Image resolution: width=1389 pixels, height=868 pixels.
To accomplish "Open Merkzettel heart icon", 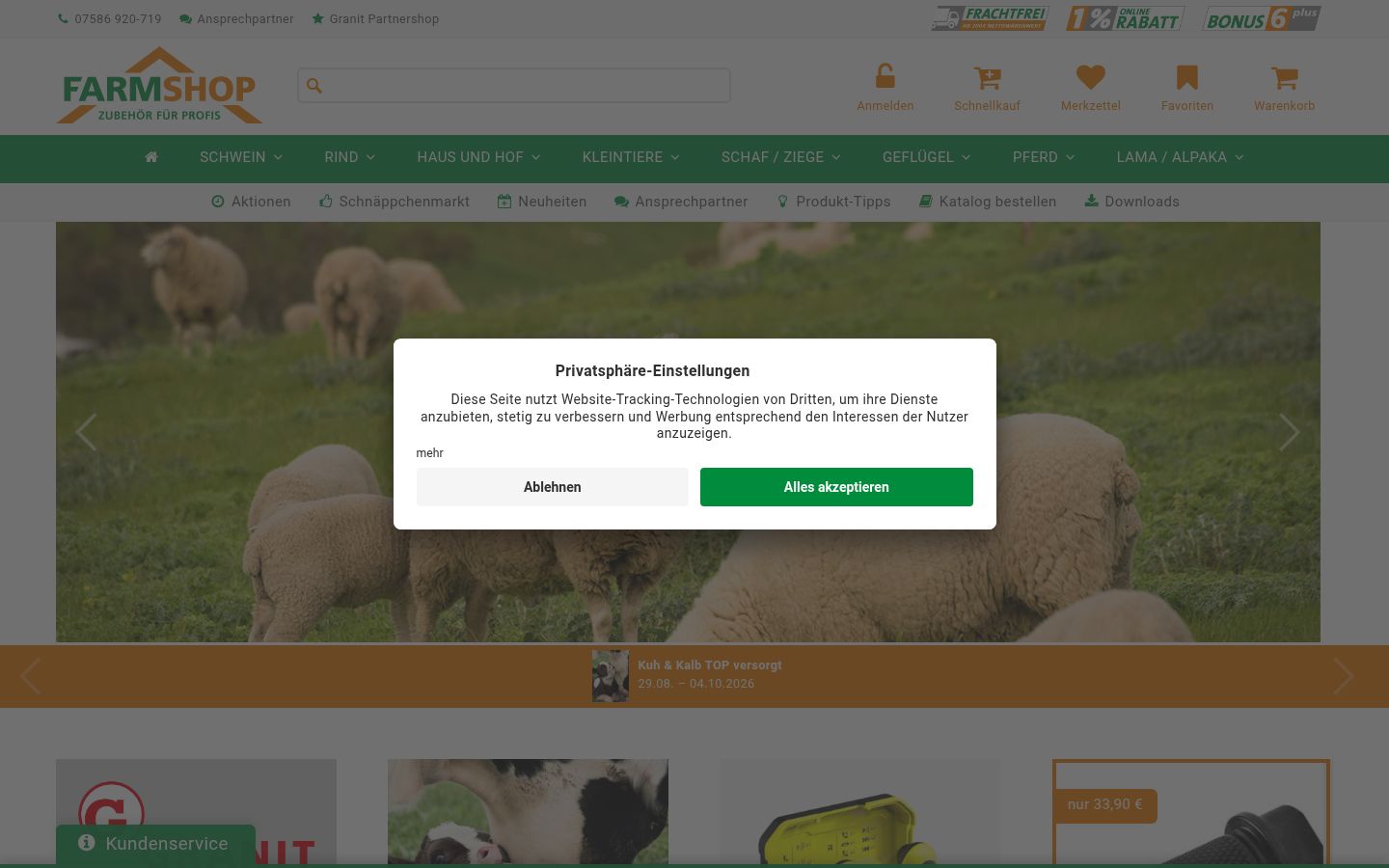I will click(1091, 77).
